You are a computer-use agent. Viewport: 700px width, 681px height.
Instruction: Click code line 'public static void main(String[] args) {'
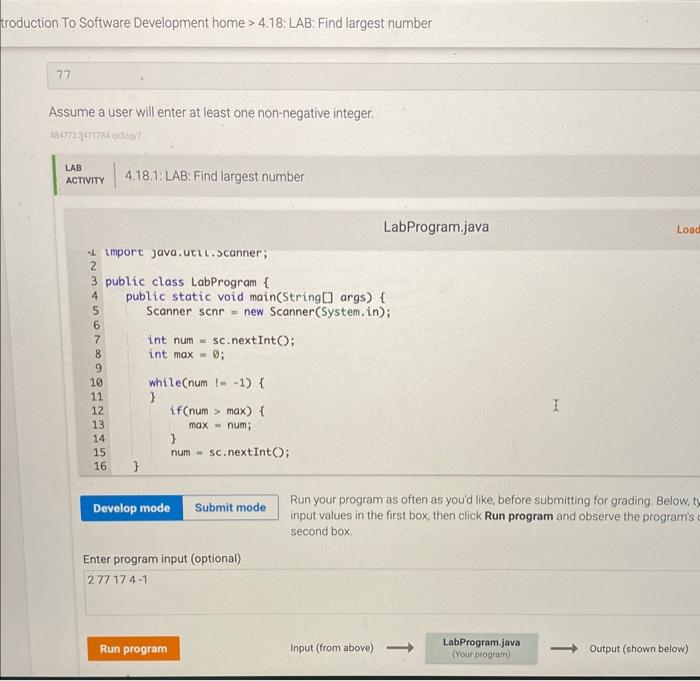[x=255, y=297]
